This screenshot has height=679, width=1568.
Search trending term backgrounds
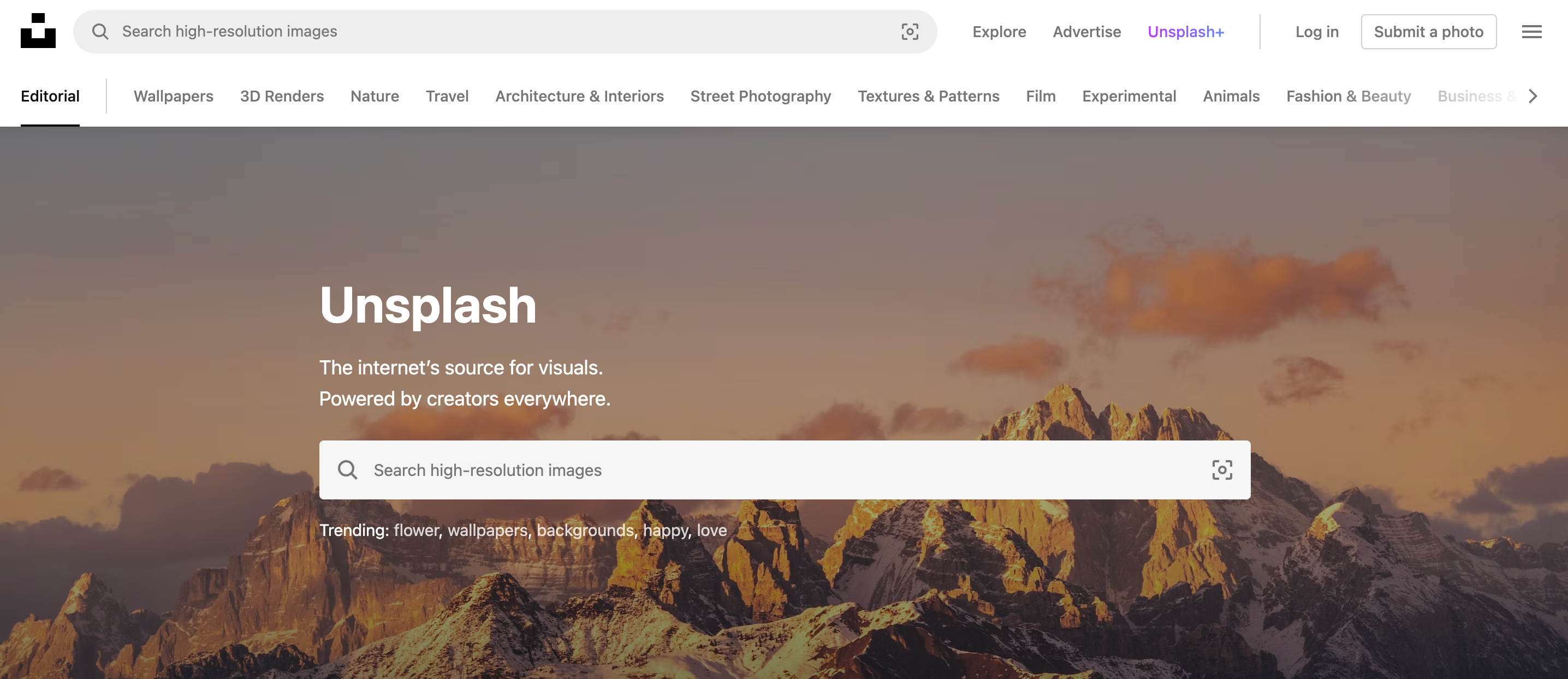[x=585, y=530]
